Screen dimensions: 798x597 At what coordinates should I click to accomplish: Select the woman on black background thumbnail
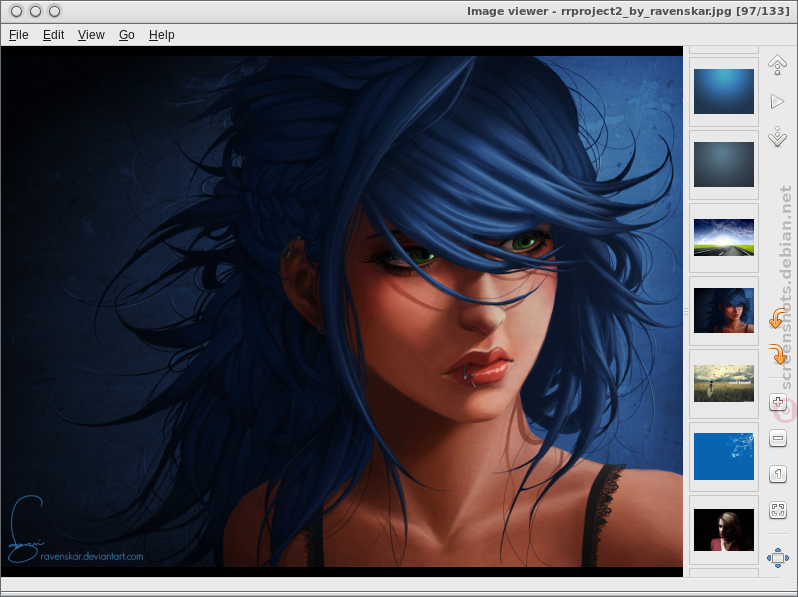724,530
